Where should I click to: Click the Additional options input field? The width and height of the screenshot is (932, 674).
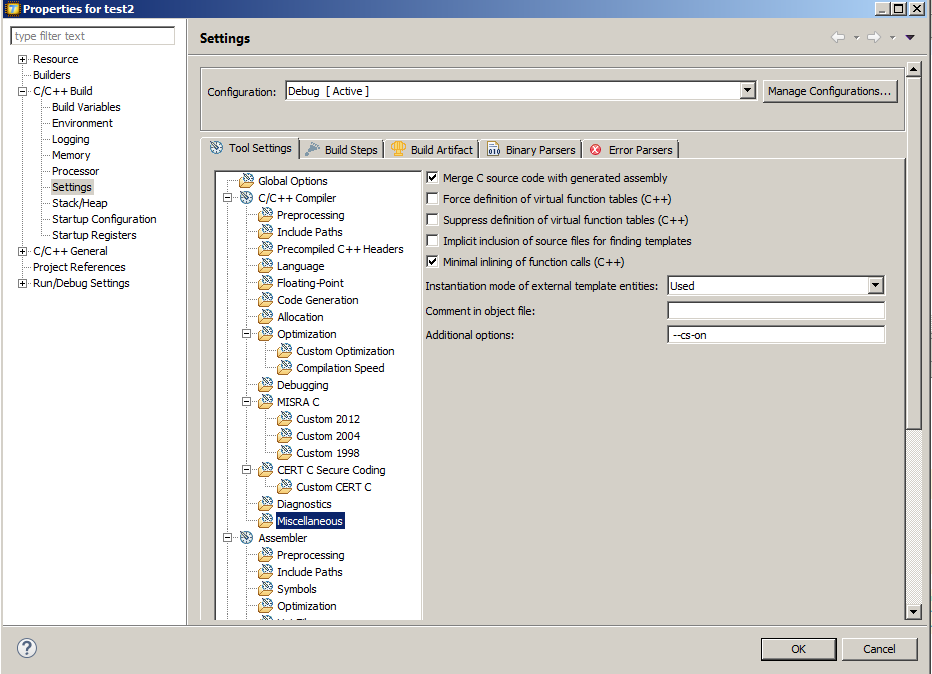tap(775, 334)
